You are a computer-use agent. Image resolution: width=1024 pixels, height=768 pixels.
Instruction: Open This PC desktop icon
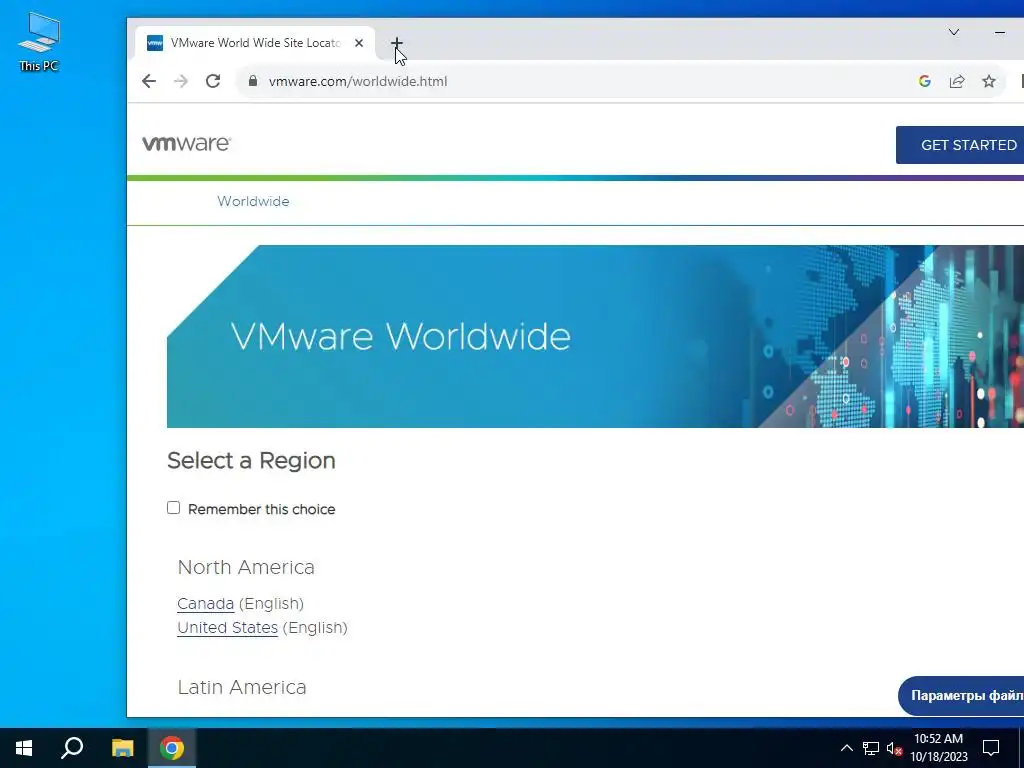coord(39,42)
